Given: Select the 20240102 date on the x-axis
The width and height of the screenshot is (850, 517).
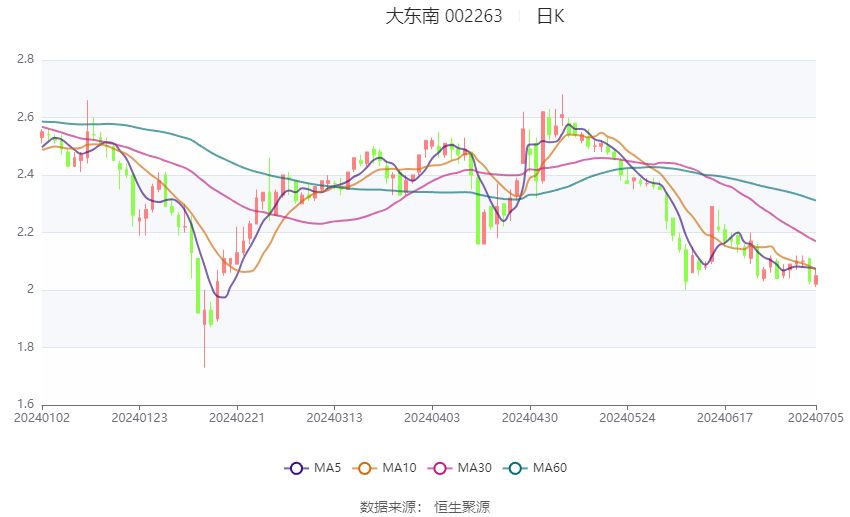Looking at the screenshot, I should pos(42,417).
